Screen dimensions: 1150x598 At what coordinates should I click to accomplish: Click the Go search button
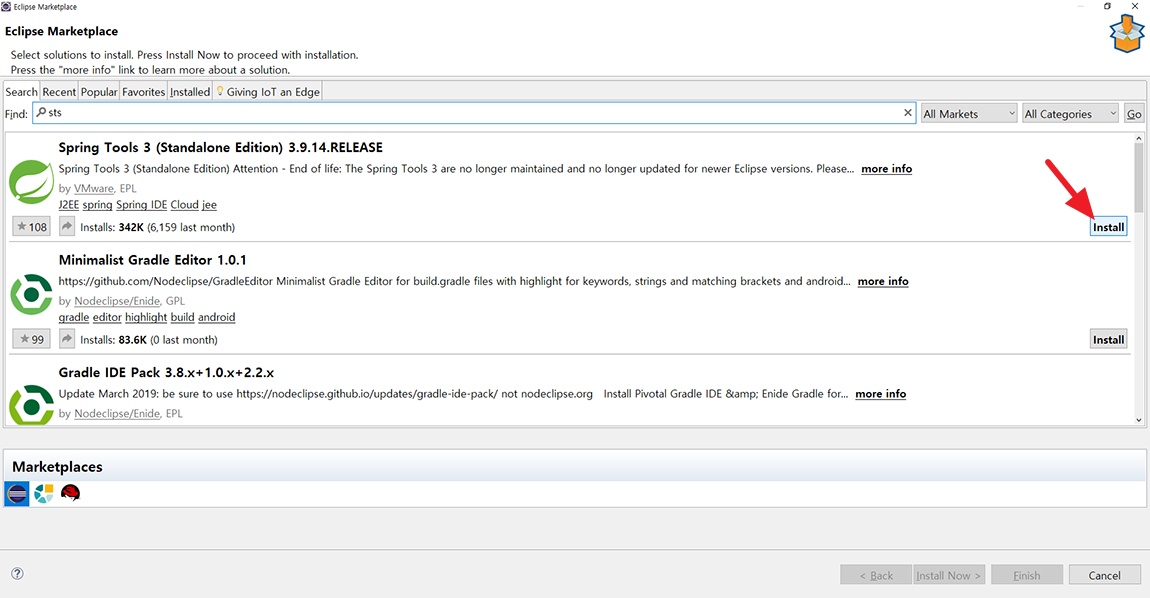(x=1134, y=114)
